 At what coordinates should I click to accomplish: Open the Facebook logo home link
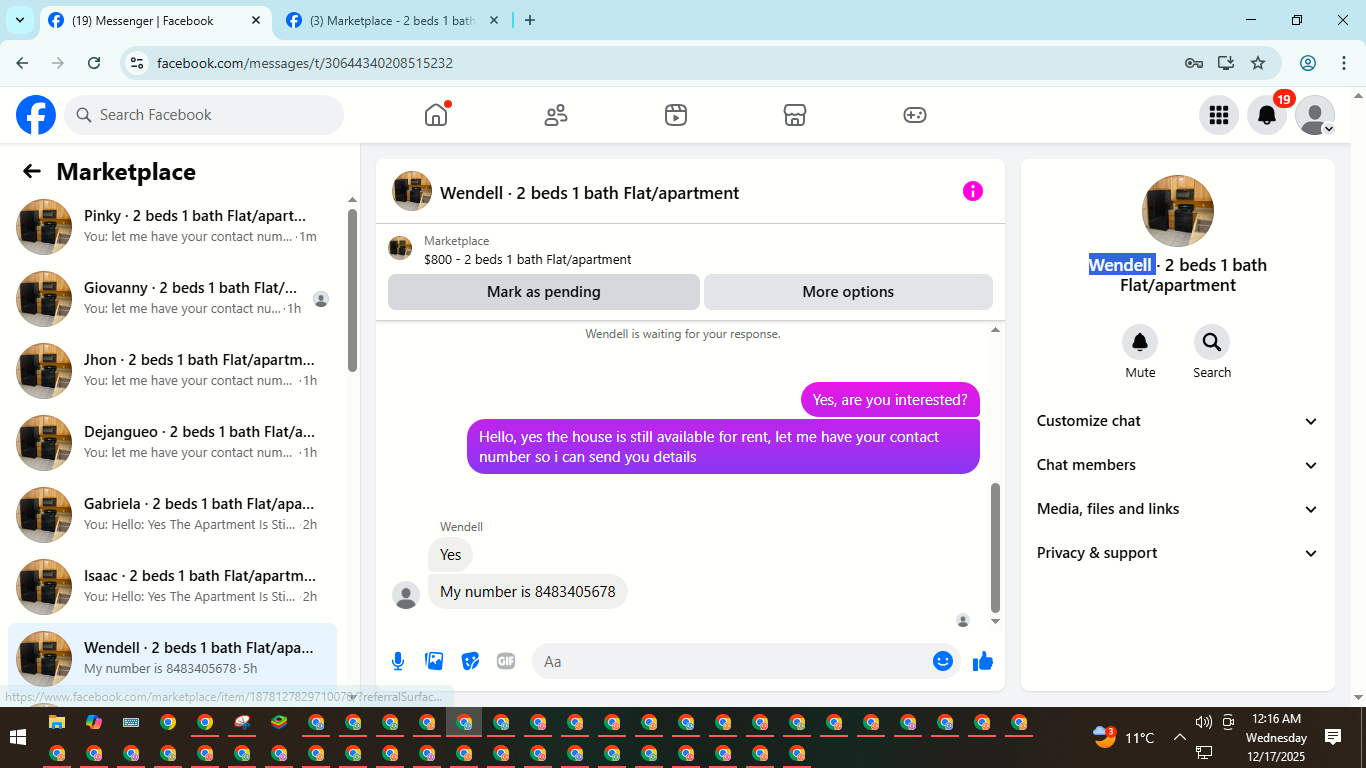(x=36, y=115)
